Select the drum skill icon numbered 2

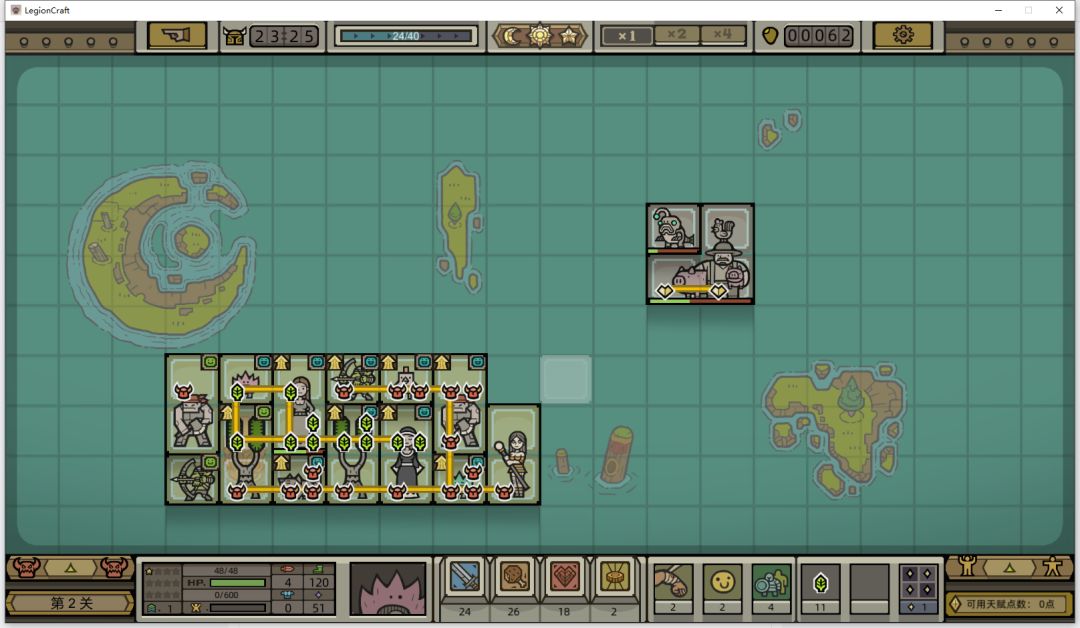[x=614, y=576]
